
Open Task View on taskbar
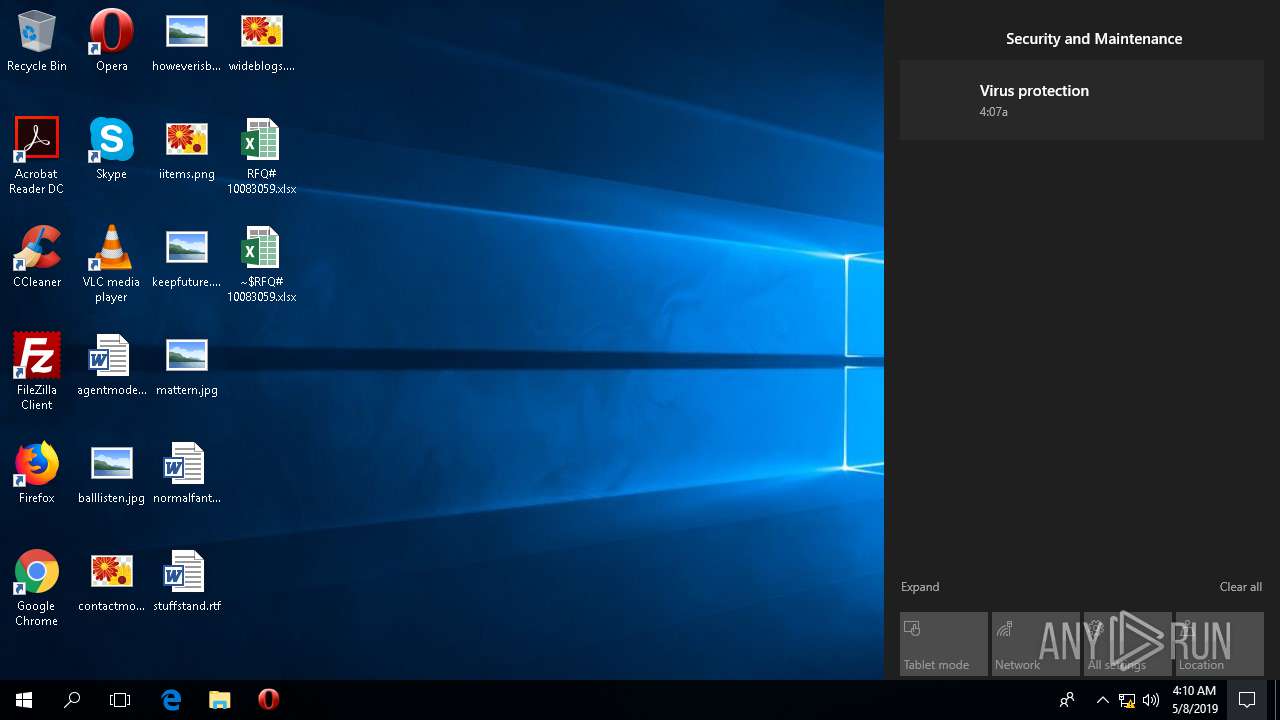coord(120,700)
